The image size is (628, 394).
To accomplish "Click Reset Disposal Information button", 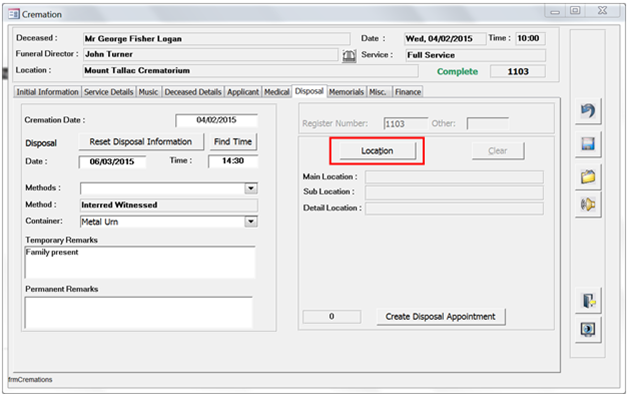I will coord(141,142).
